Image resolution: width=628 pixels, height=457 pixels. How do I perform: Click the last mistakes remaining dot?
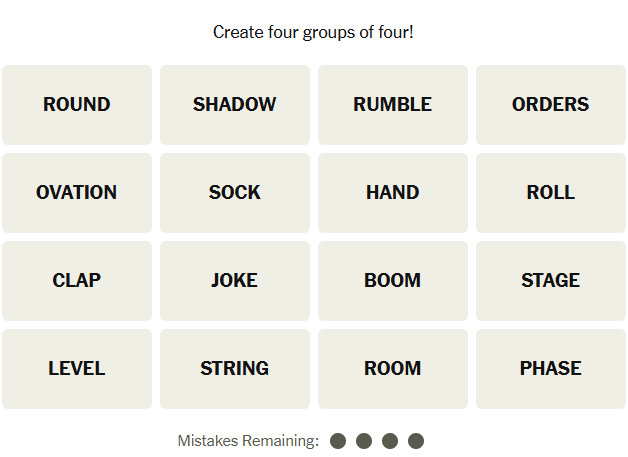(416, 441)
